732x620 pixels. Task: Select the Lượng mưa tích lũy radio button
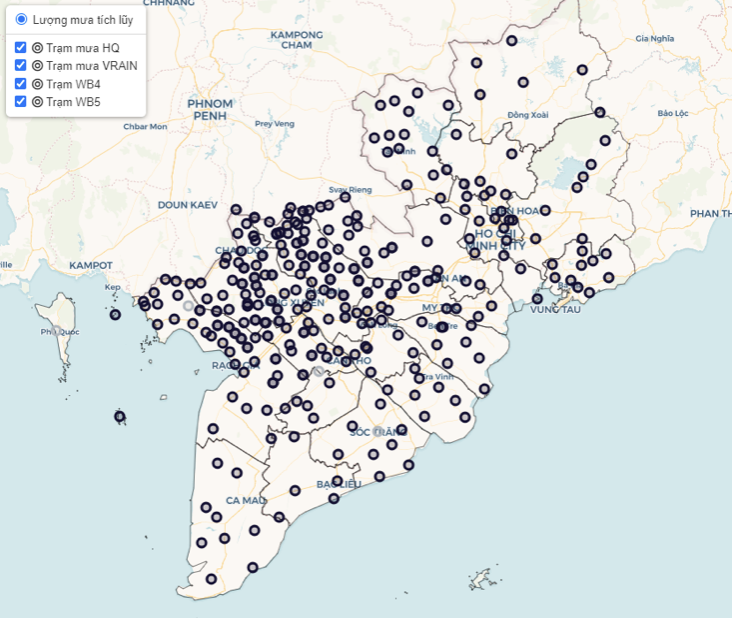(x=21, y=19)
